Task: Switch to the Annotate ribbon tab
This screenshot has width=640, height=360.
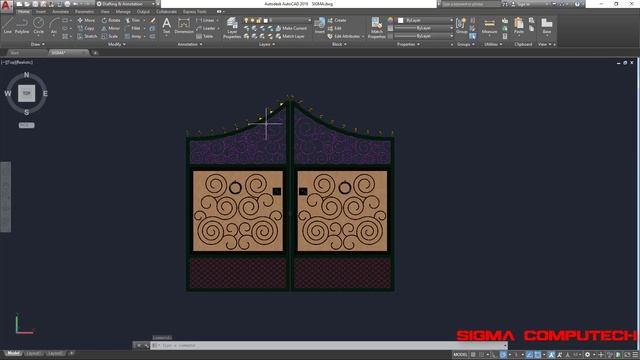Action: click(x=60, y=12)
